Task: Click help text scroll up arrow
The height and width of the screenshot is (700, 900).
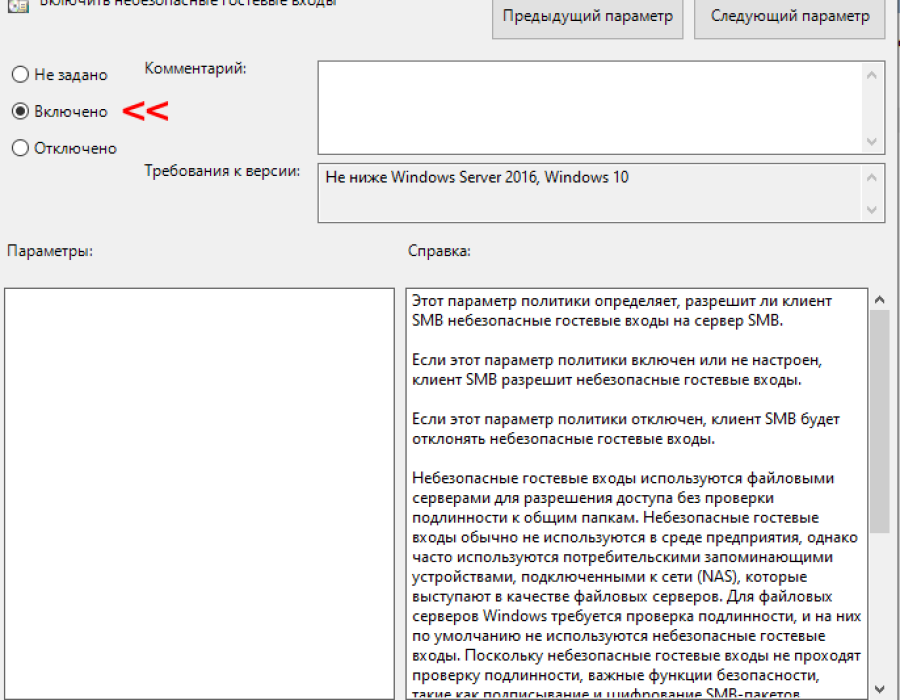Action: (879, 300)
